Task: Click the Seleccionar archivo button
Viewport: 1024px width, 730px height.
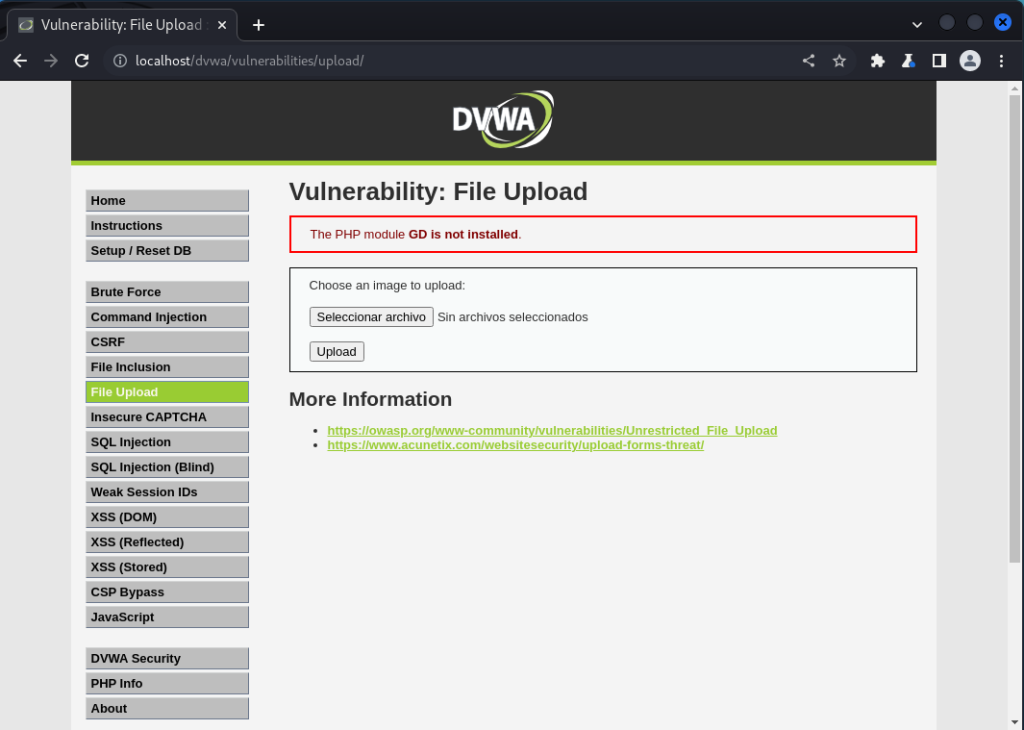Action: coord(371,317)
